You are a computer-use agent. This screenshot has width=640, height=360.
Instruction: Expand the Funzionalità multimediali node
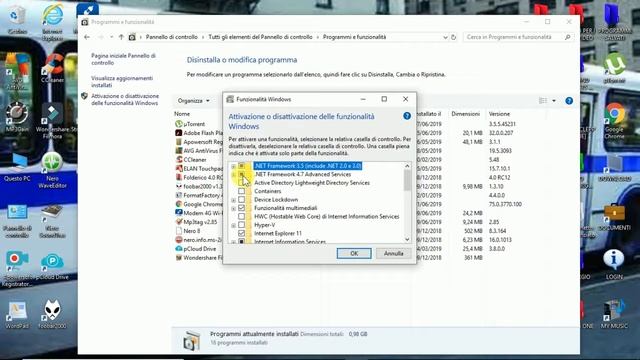pos(233,209)
